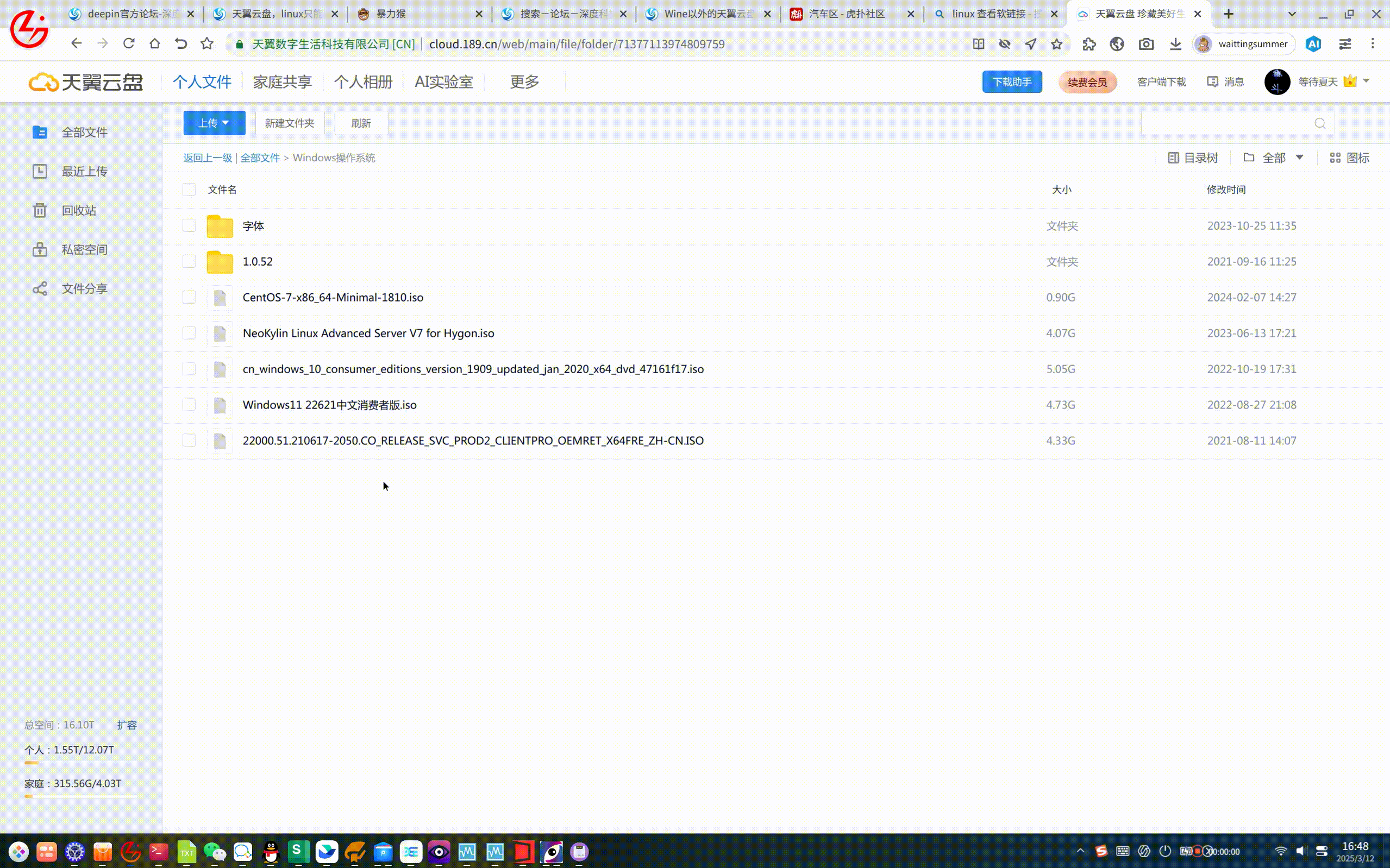Toggle the select-all checkbox beside 文件名
The width and height of the screenshot is (1390, 868).
pyautogui.click(x=189, y=190)
